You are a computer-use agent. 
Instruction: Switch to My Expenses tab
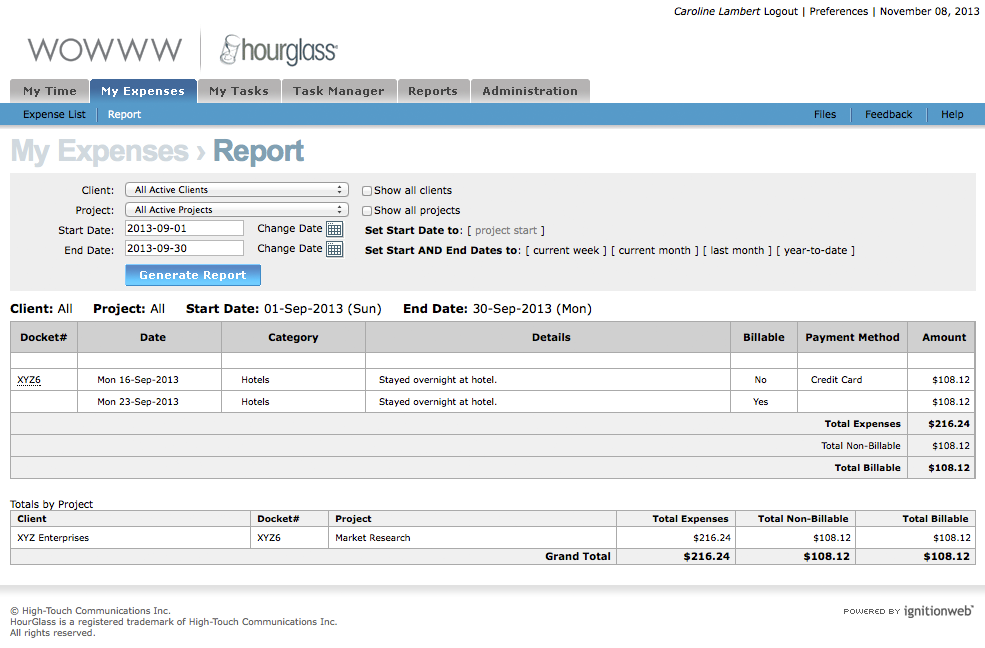point(143,91)
